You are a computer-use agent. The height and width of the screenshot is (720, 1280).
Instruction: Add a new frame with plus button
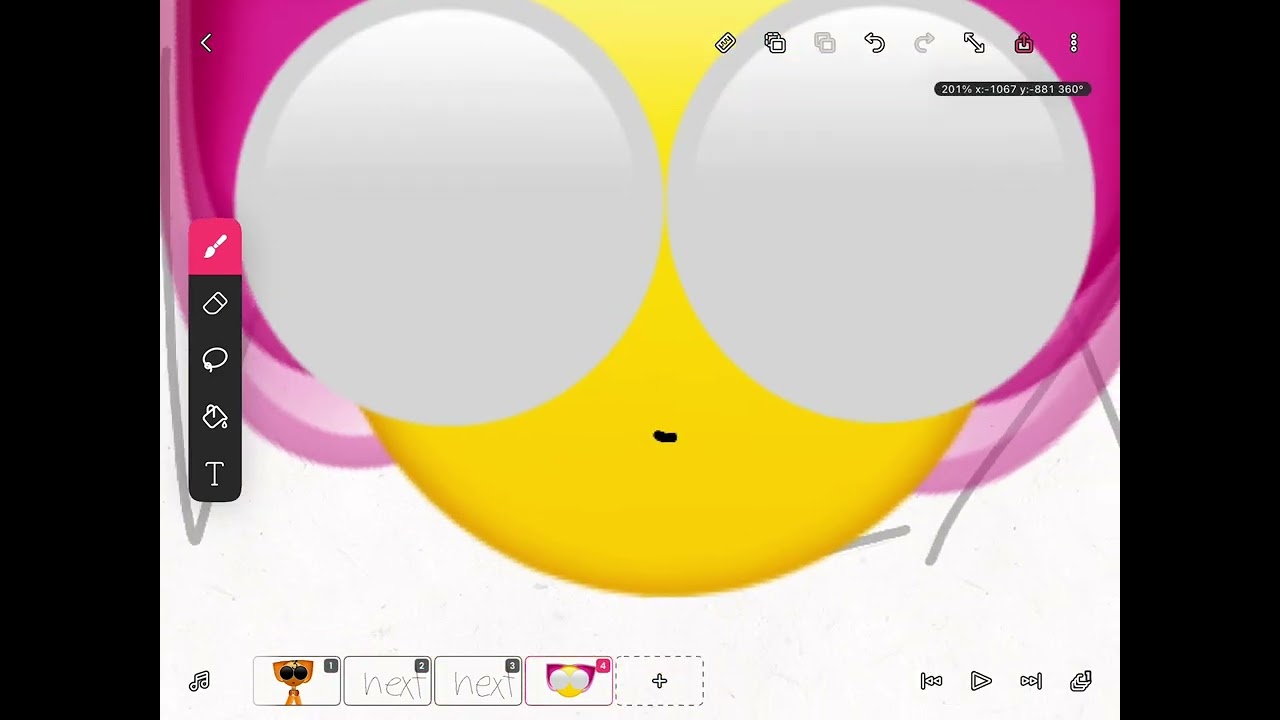(659, 681)
